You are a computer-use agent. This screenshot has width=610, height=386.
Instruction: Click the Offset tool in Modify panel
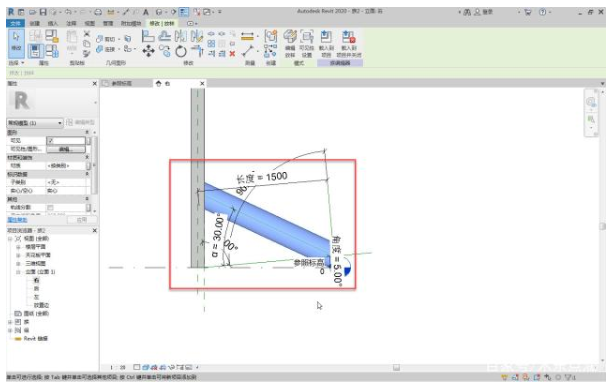click(x=165, y=37)
